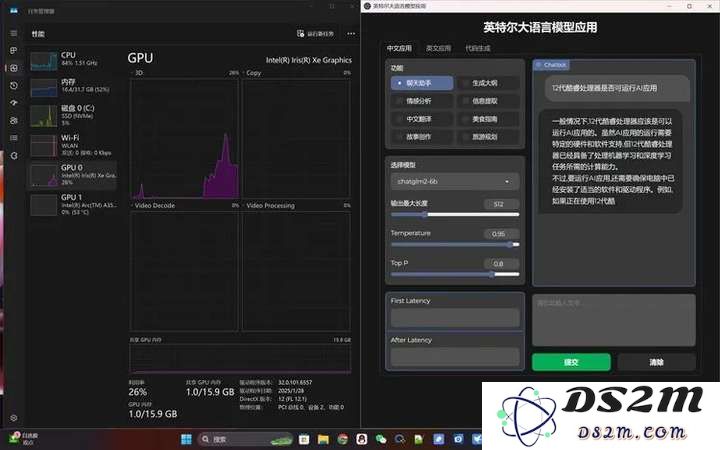Click Temperature value box showing 0.95
Screen dimensions: 720x450
pos(501,234)
